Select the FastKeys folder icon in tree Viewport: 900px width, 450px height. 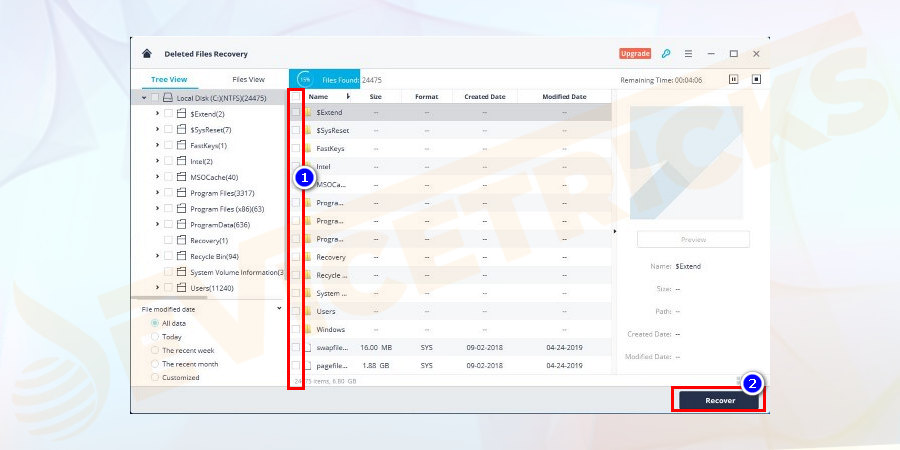(x=181, y=145)
